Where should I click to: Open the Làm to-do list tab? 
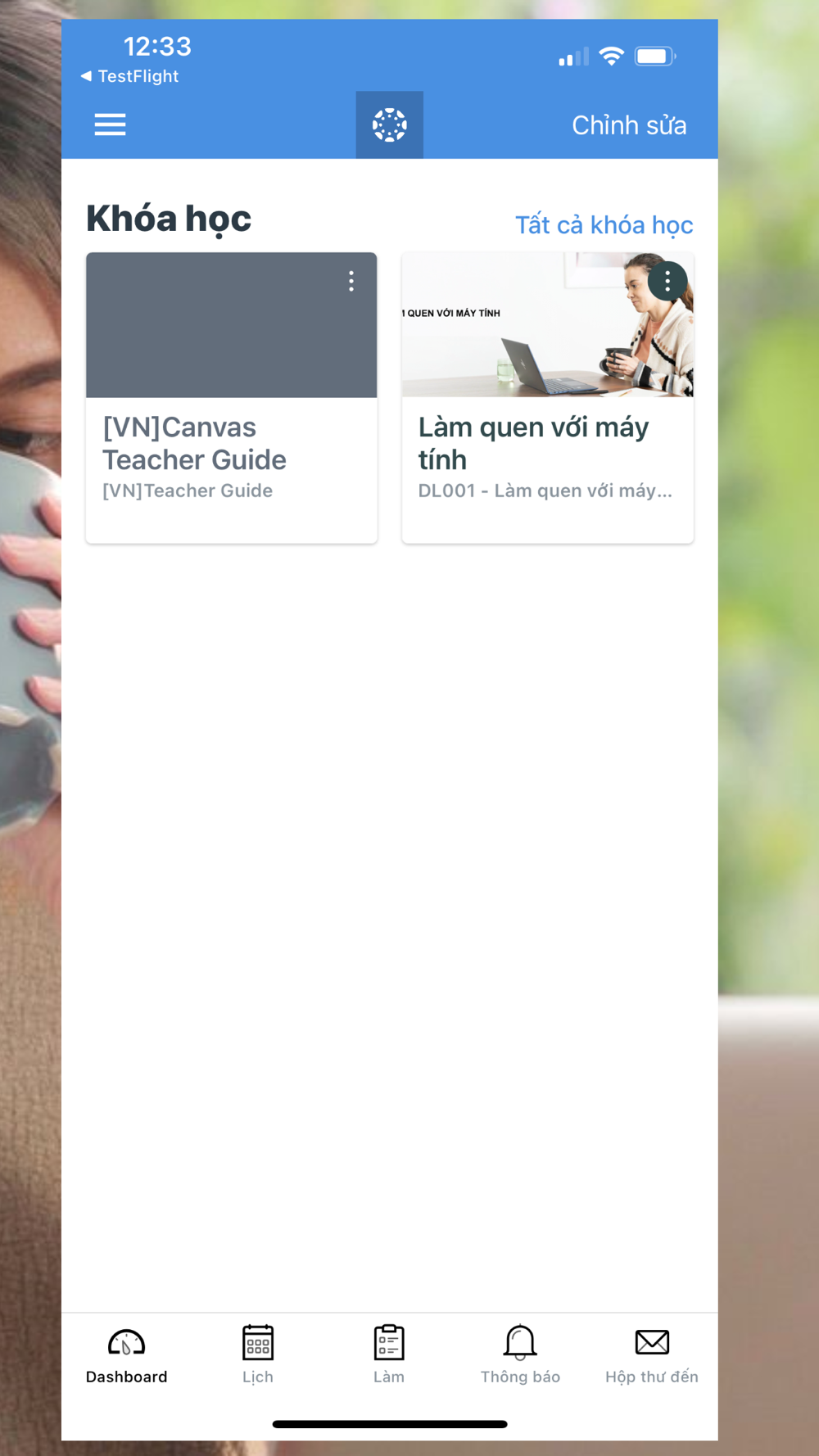(389, 1355)
